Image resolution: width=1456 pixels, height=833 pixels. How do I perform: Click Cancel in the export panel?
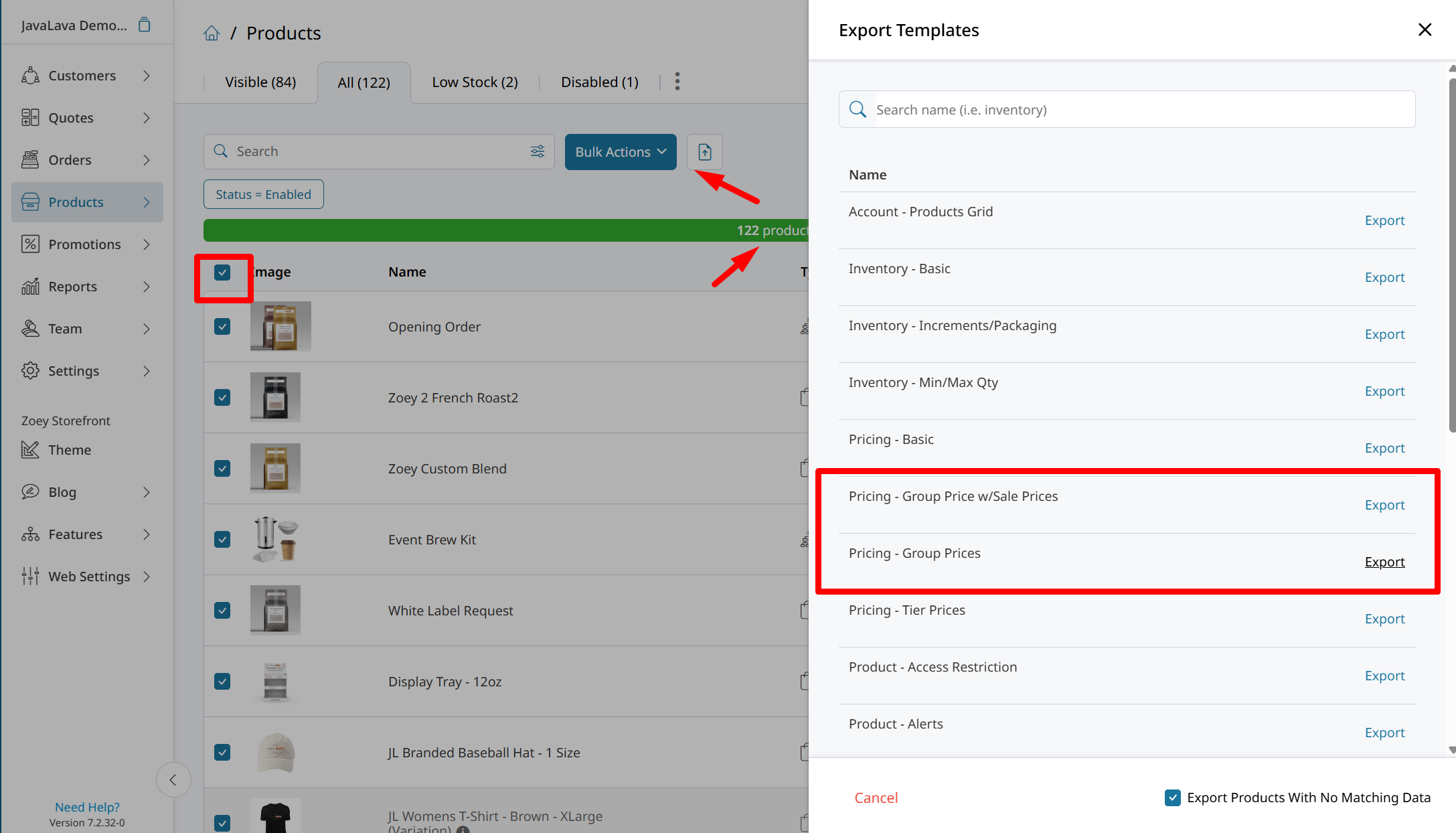click(x=876, y=798)
